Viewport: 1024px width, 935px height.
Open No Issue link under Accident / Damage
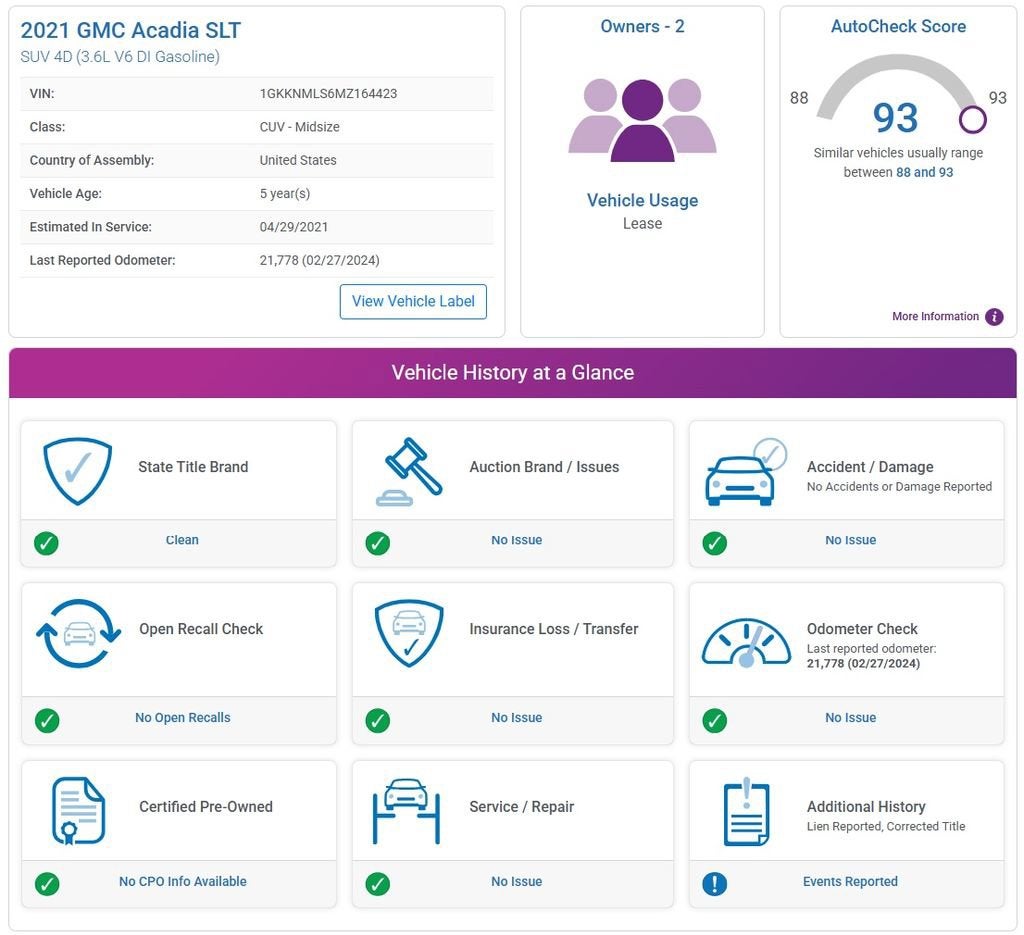850,540
